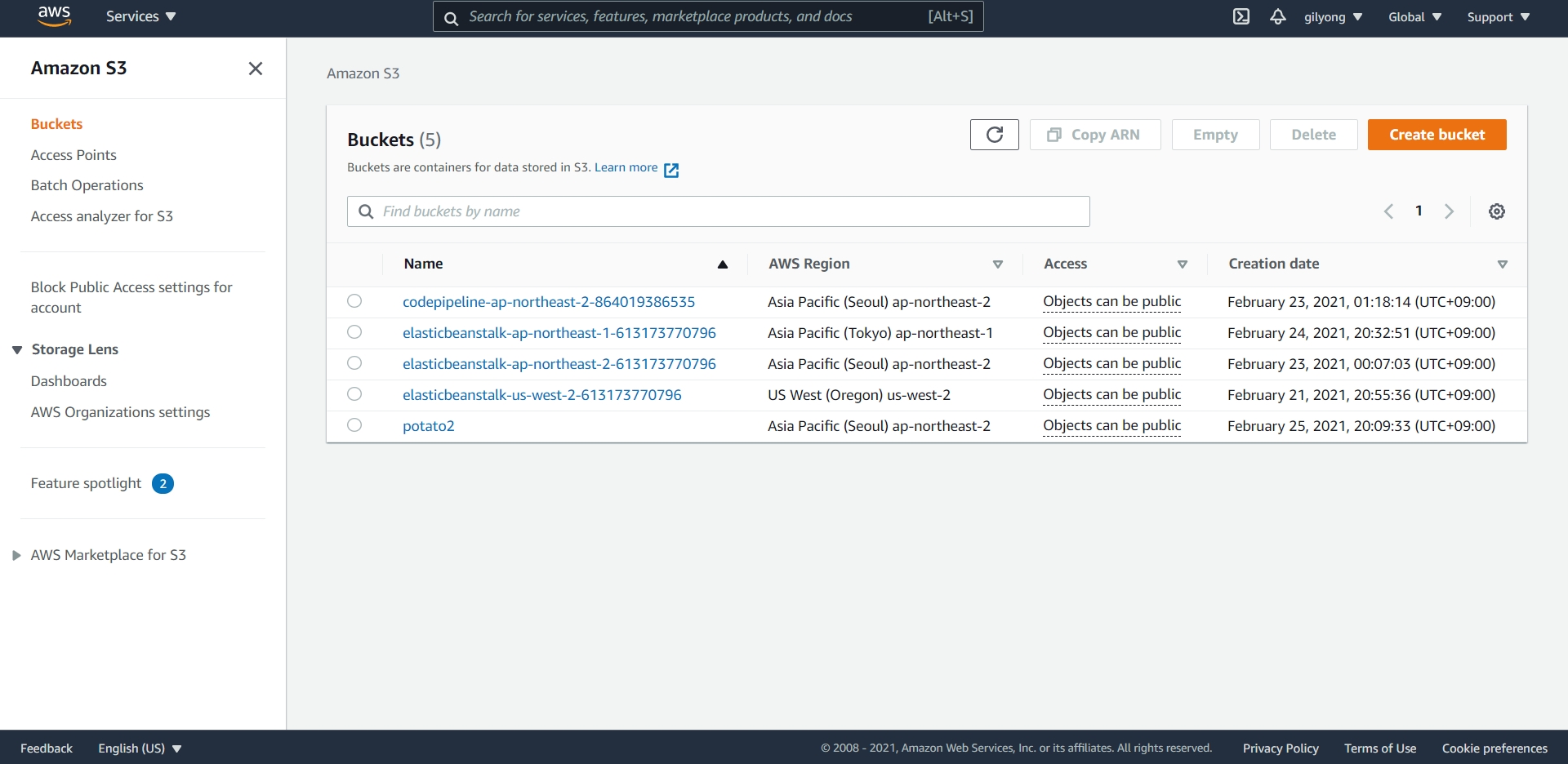The image size is (1568, 764).
Task: Open Block Public Access settings for account
Action: [131, 297]
